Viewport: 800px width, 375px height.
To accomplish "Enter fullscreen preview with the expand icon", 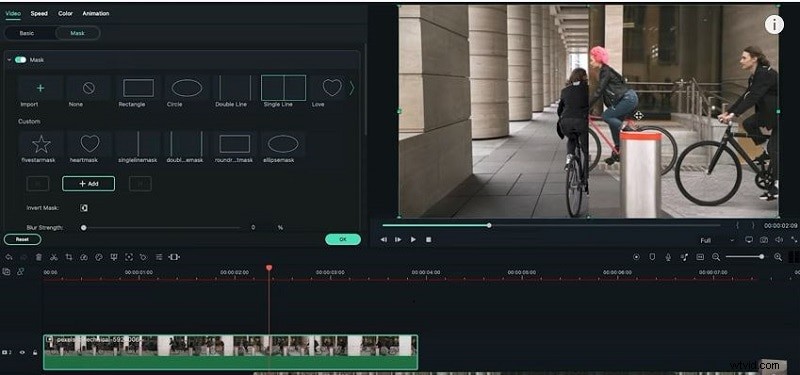I will click(794, 240).
